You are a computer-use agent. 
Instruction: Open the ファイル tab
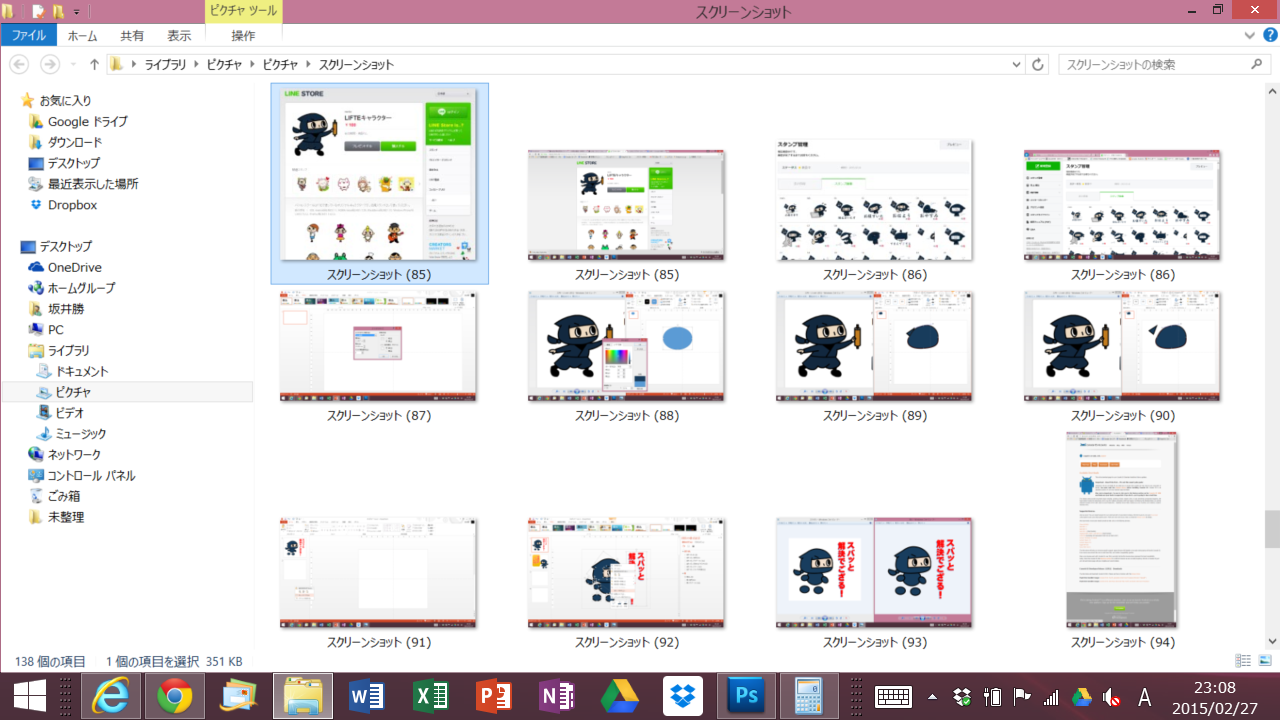click(x=29, y=35)
